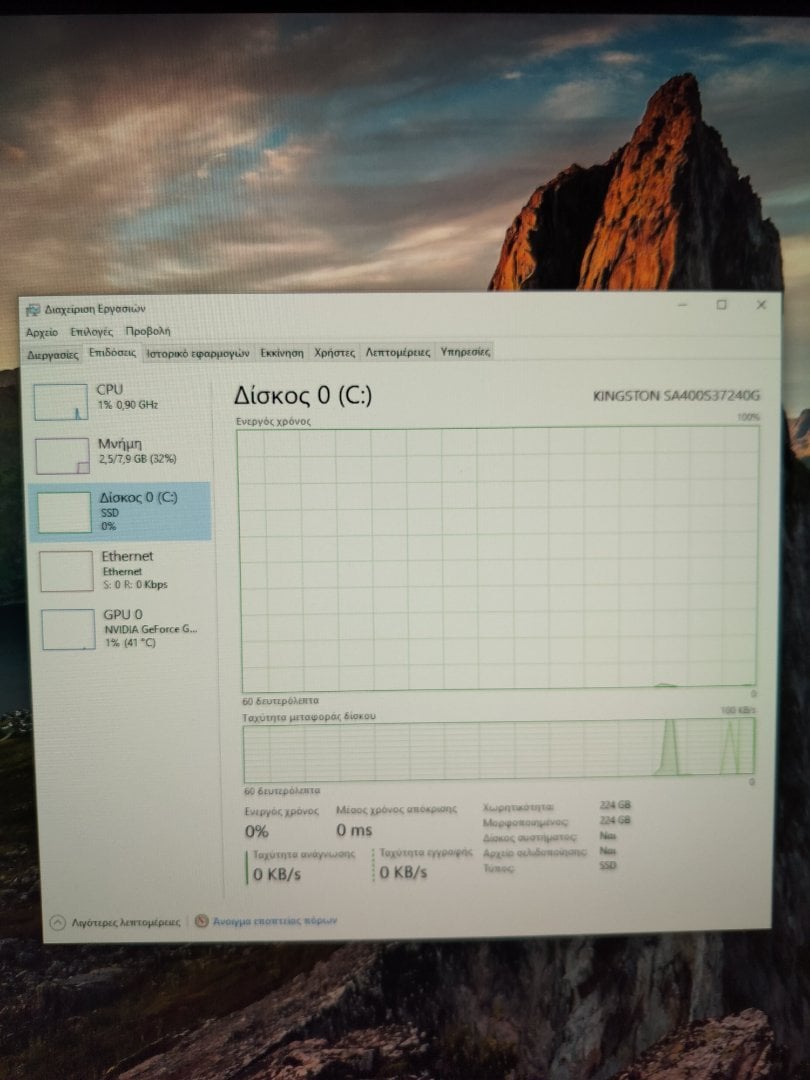810x1080 pixels.
Task: Click the CPU mini graph thumbnail
Action: pos(61,402)
